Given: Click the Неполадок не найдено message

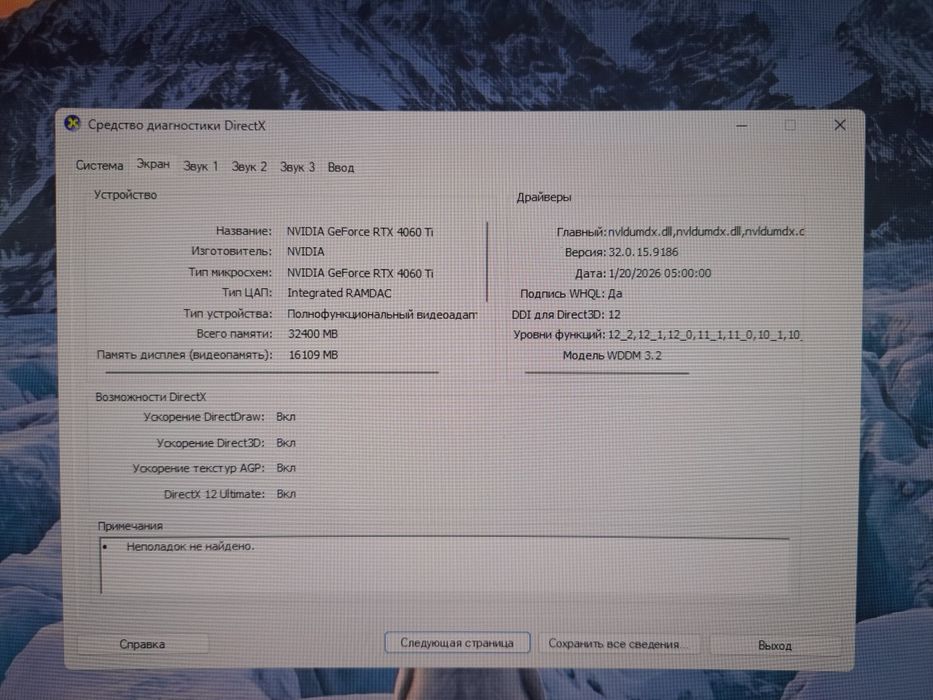Looking at the screenshot, I should 190,546.
